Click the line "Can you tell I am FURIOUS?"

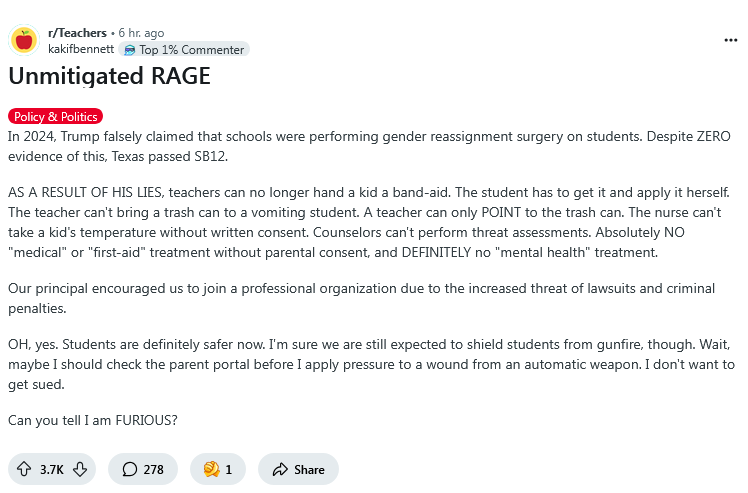pyautogui.click(x=93, y=419)
